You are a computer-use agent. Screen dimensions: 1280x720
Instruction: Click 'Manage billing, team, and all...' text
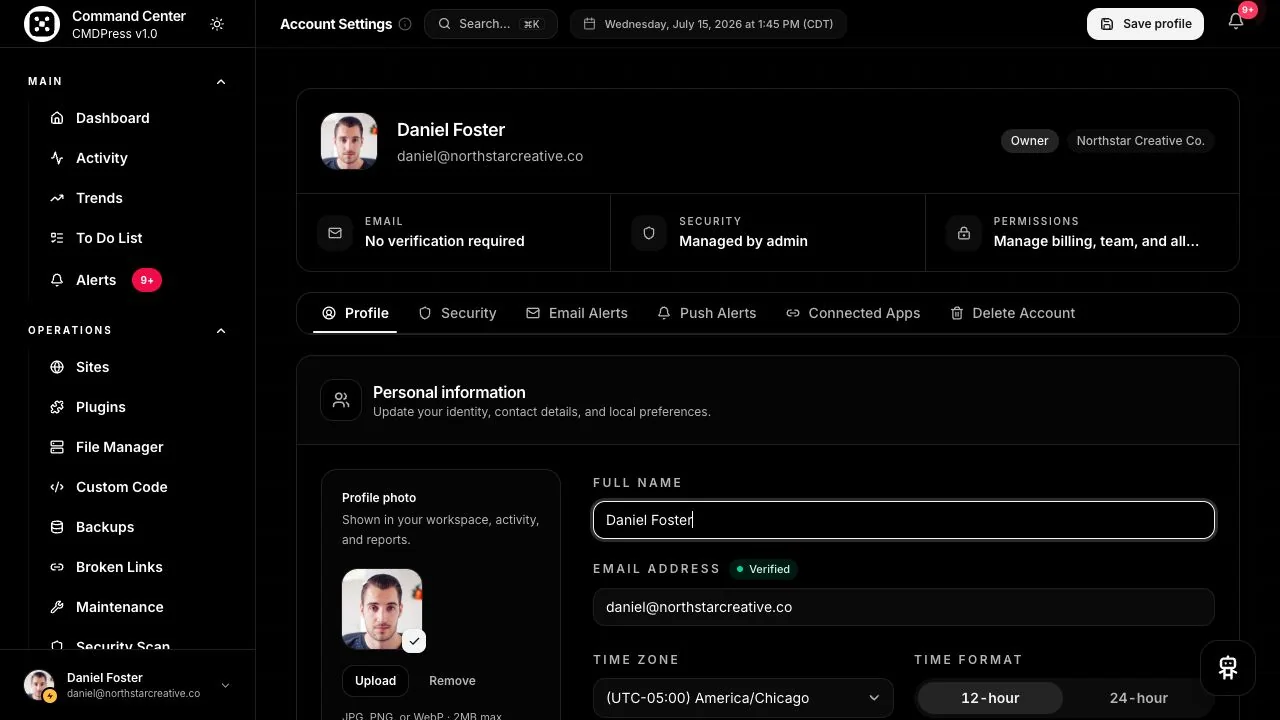(x=1096, y=241)
